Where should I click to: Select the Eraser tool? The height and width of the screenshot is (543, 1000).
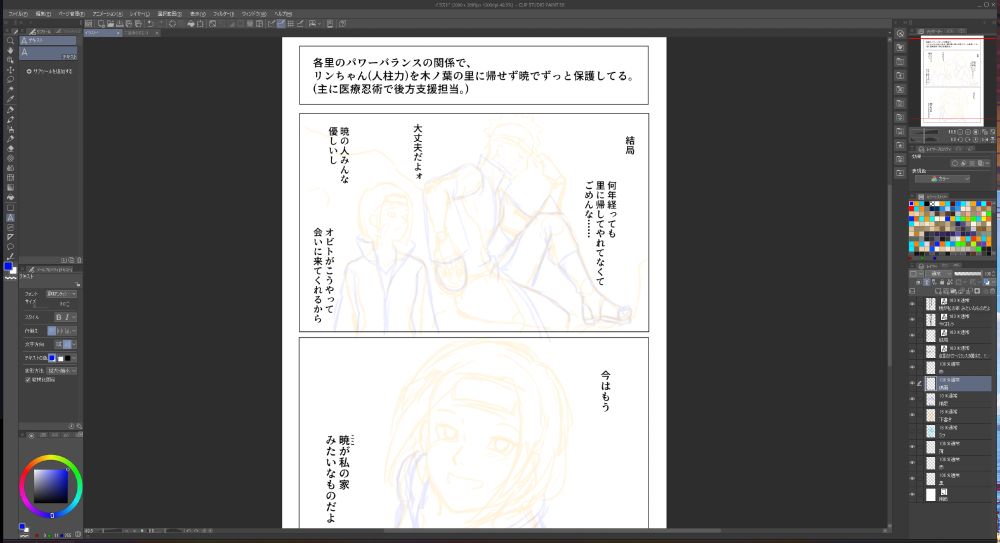click(x=10, y=149)
